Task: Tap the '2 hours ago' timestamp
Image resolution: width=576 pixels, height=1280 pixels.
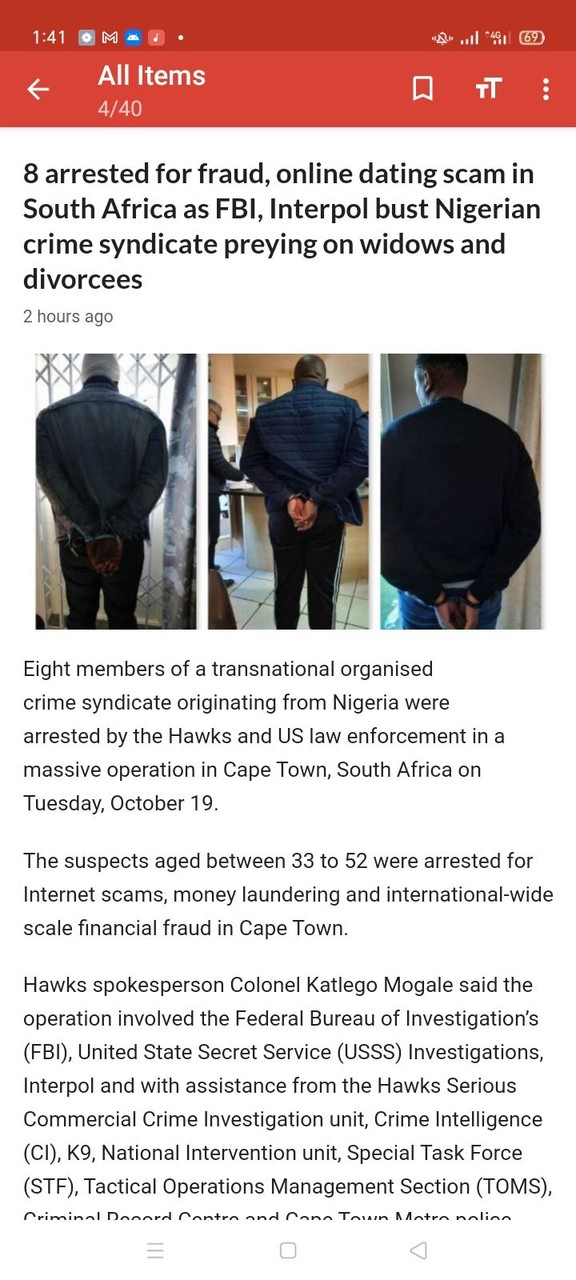Action: (x=68, y=316)
